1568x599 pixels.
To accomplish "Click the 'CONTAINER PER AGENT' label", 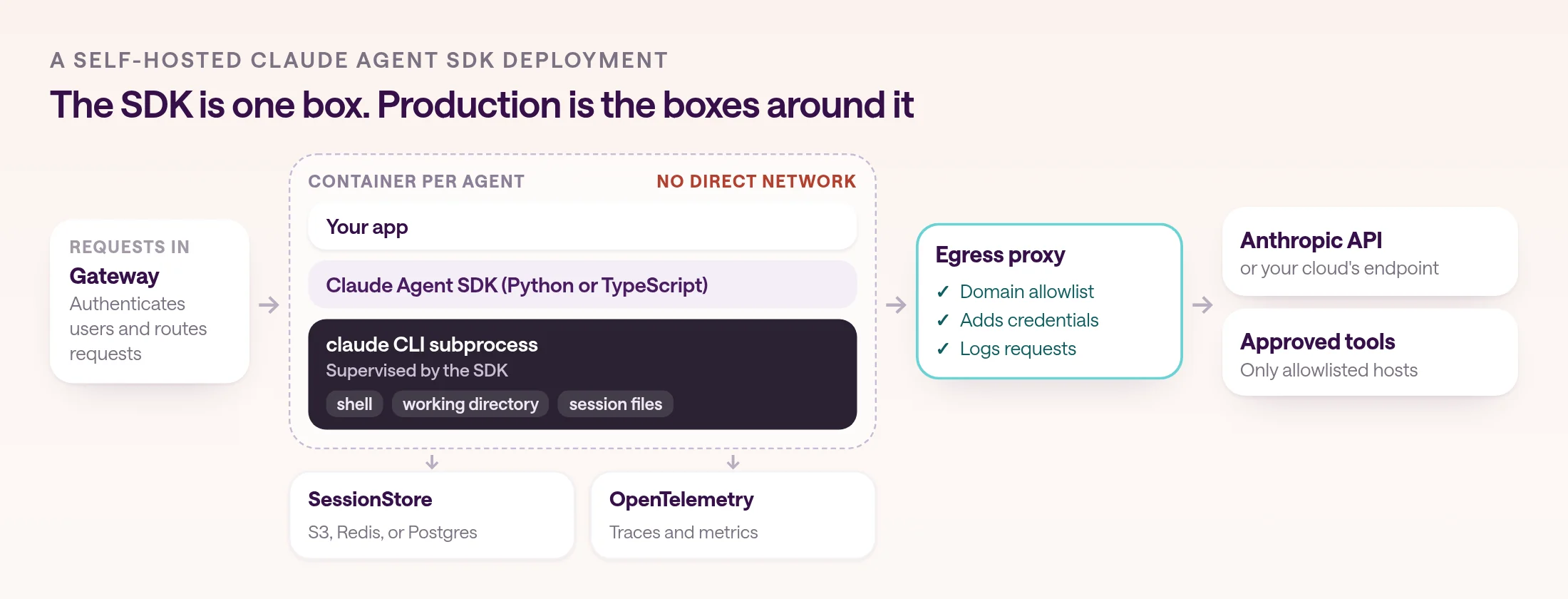I will 416,182.
